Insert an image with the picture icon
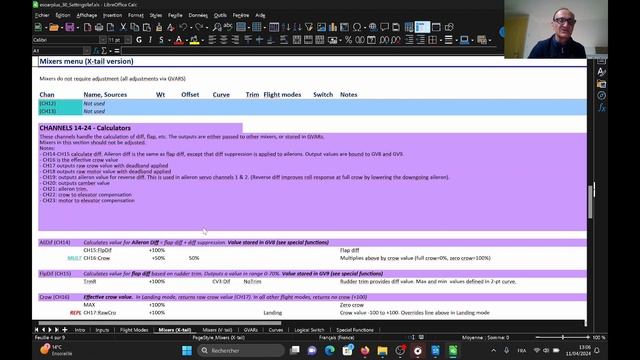Image resolution: width=640 pixels, height=360 pixels. coord(321,27)
